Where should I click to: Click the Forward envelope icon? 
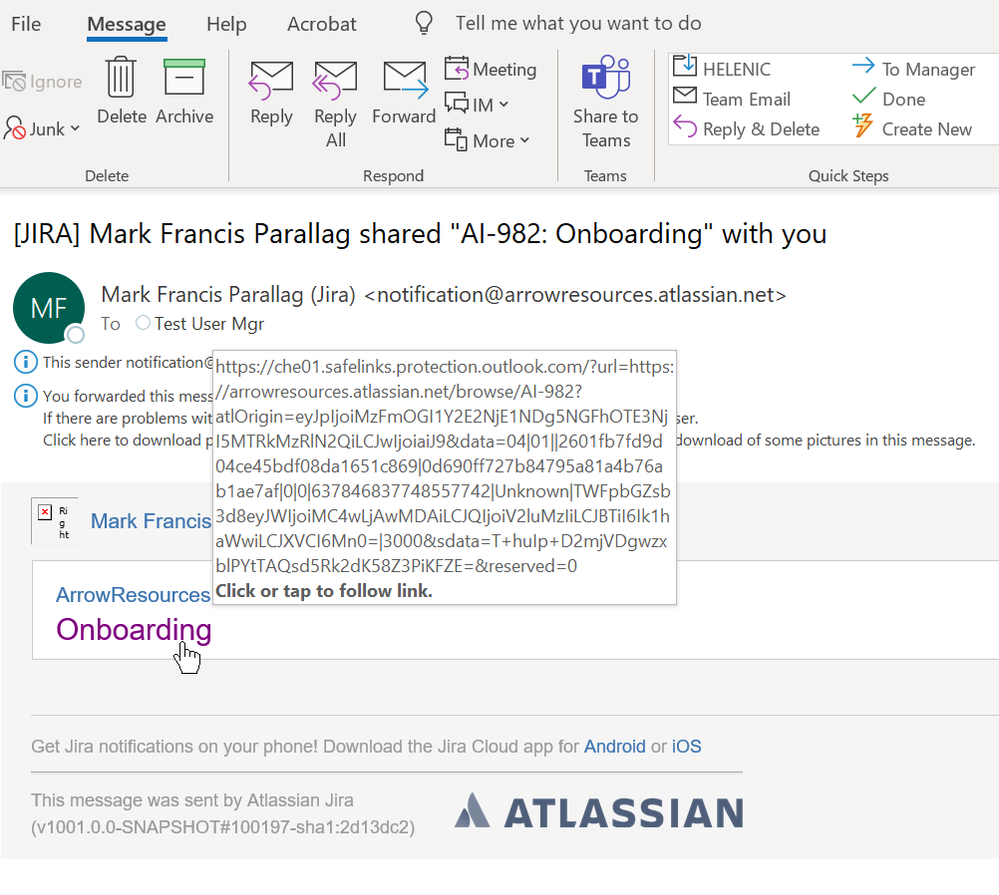pyautogui.click(x=405, y=80)
